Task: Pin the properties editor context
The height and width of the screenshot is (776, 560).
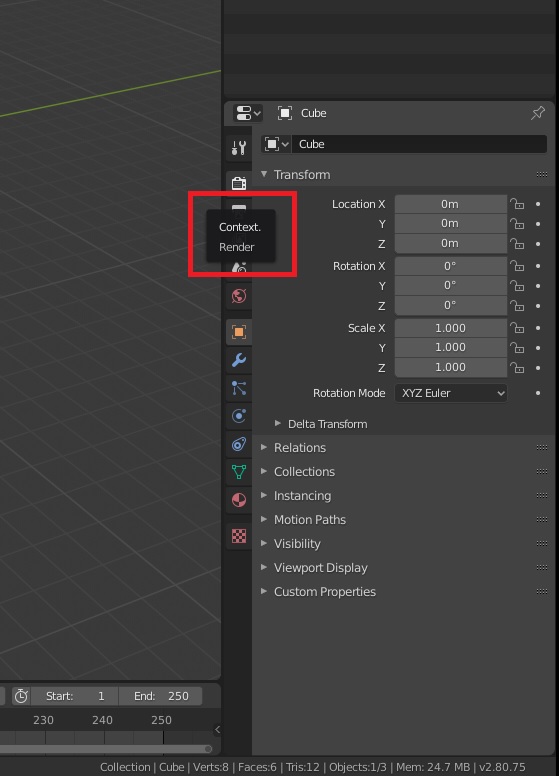Action: tap(538, 113)
